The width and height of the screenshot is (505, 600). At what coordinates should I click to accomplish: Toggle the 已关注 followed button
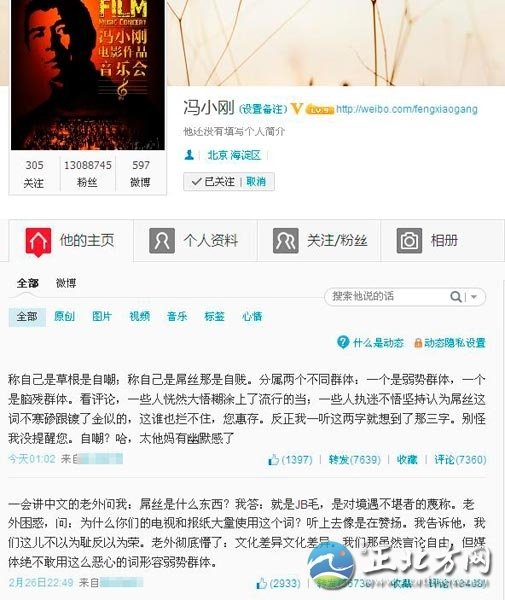pyautogui.click(x=213, y=182)
